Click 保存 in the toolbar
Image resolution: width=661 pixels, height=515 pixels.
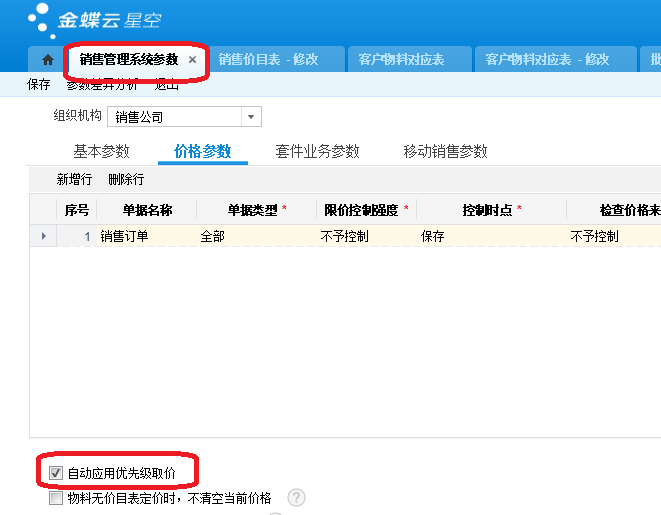coord(39,86)
